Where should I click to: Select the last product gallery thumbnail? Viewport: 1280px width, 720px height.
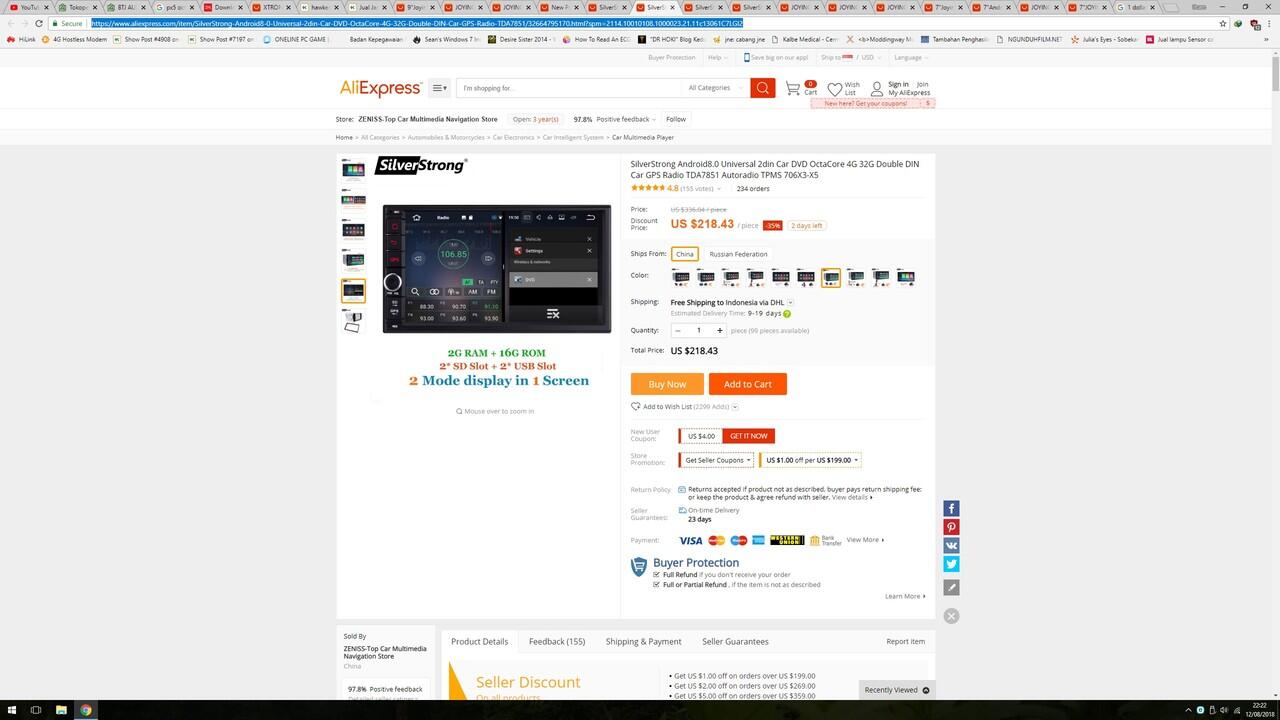coord(353,321)
